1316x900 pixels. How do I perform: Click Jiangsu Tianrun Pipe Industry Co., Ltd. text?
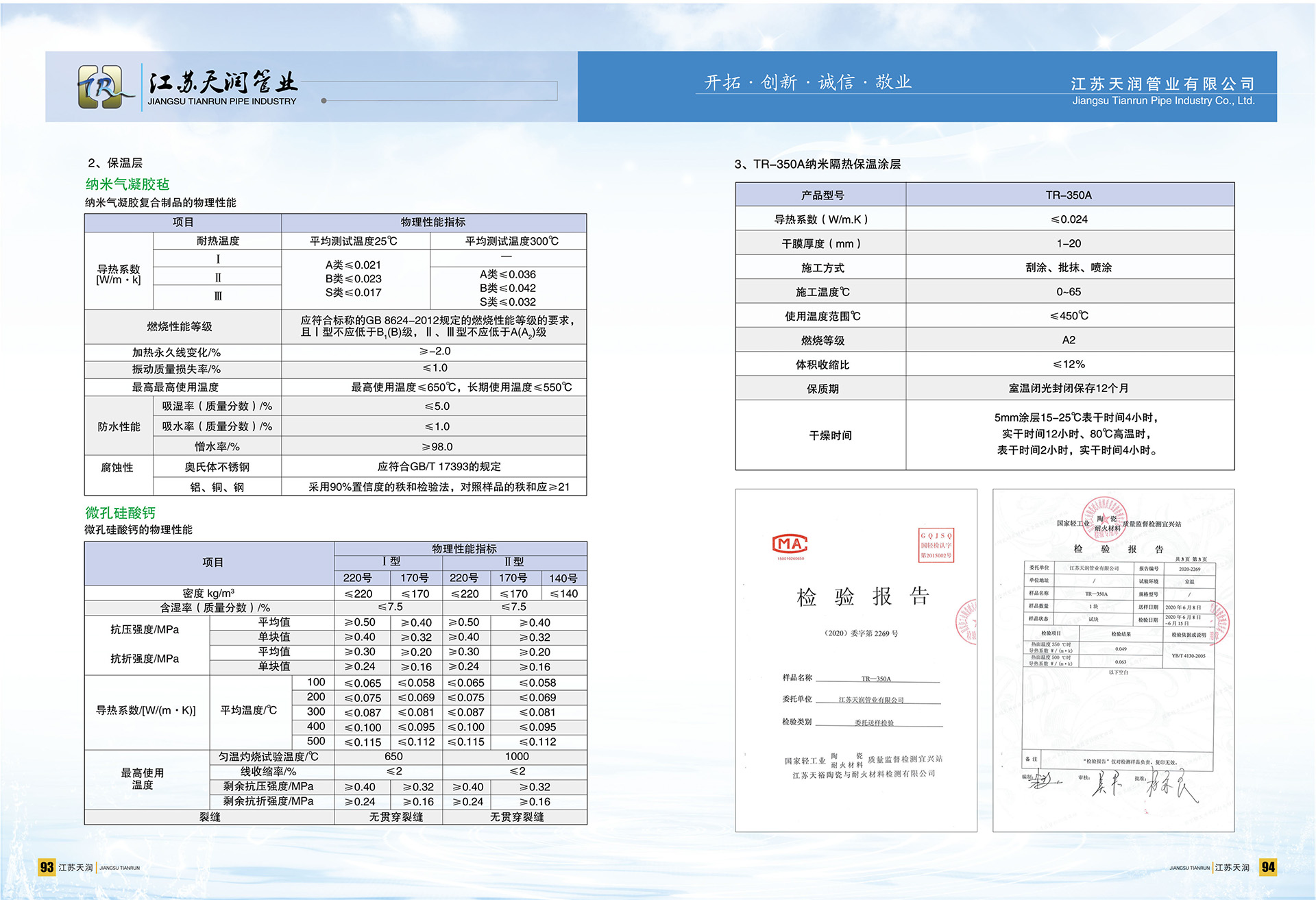[x=1163, y=101]
